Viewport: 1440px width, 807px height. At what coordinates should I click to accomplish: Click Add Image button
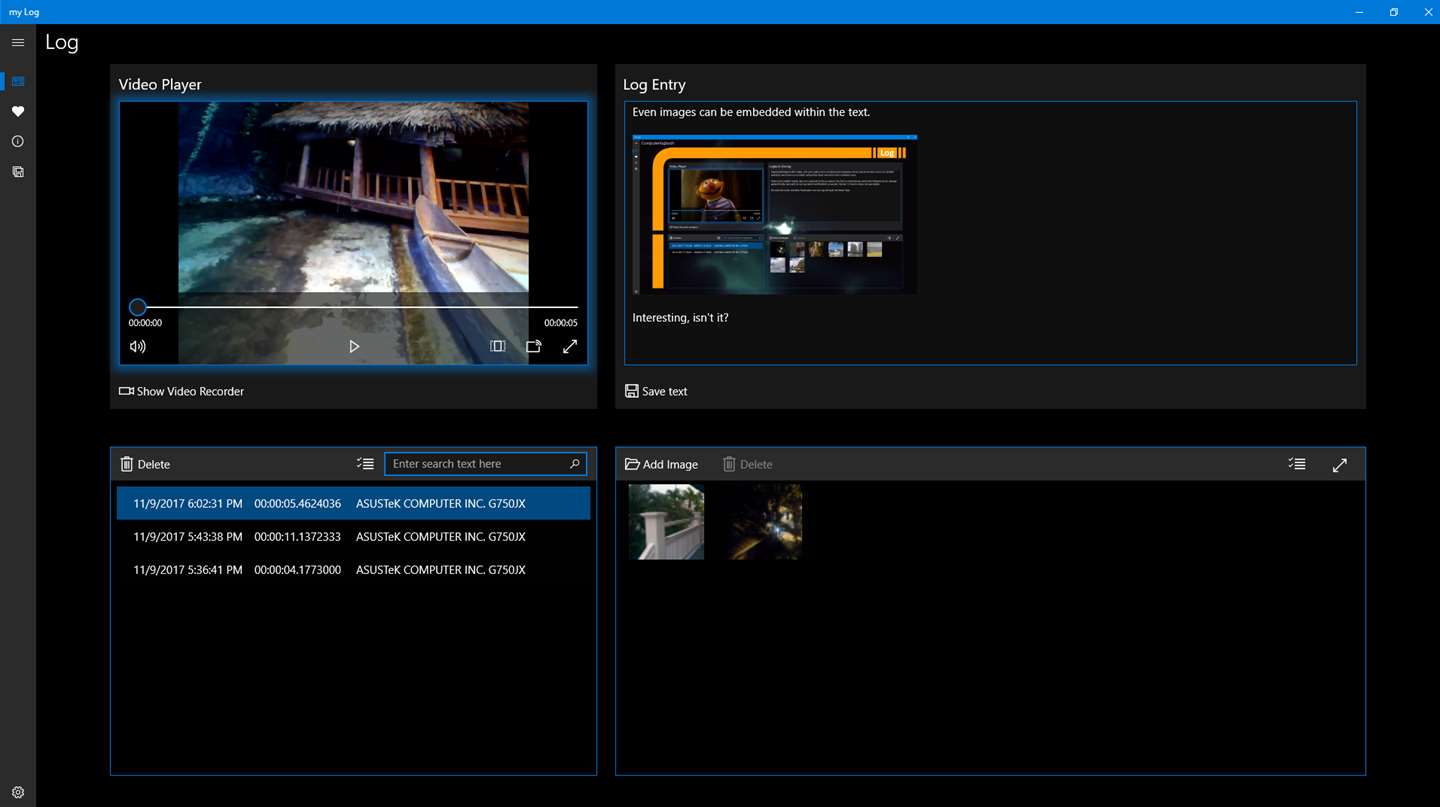tap(661, 464)
